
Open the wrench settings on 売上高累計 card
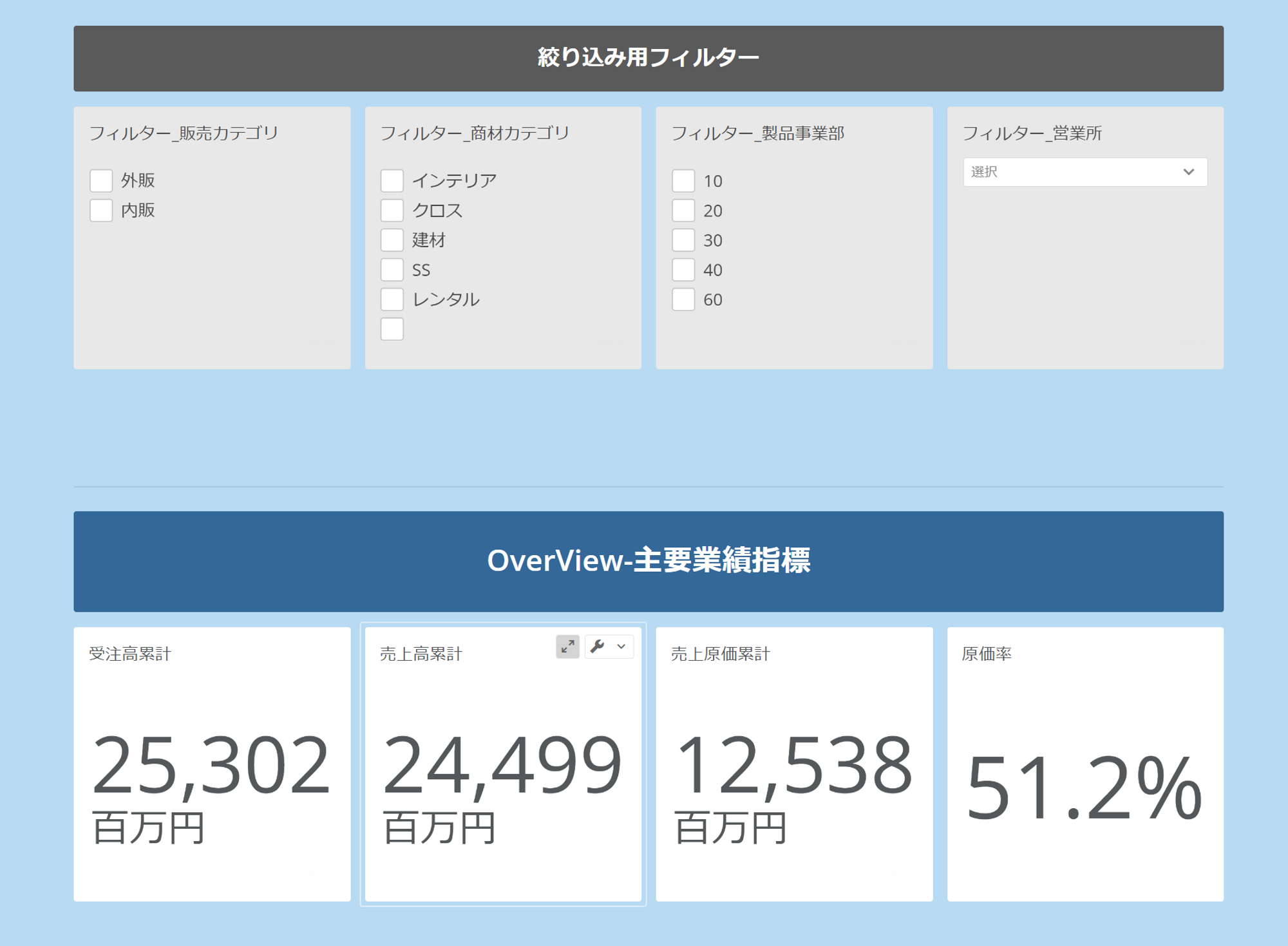tap(598, 647)
